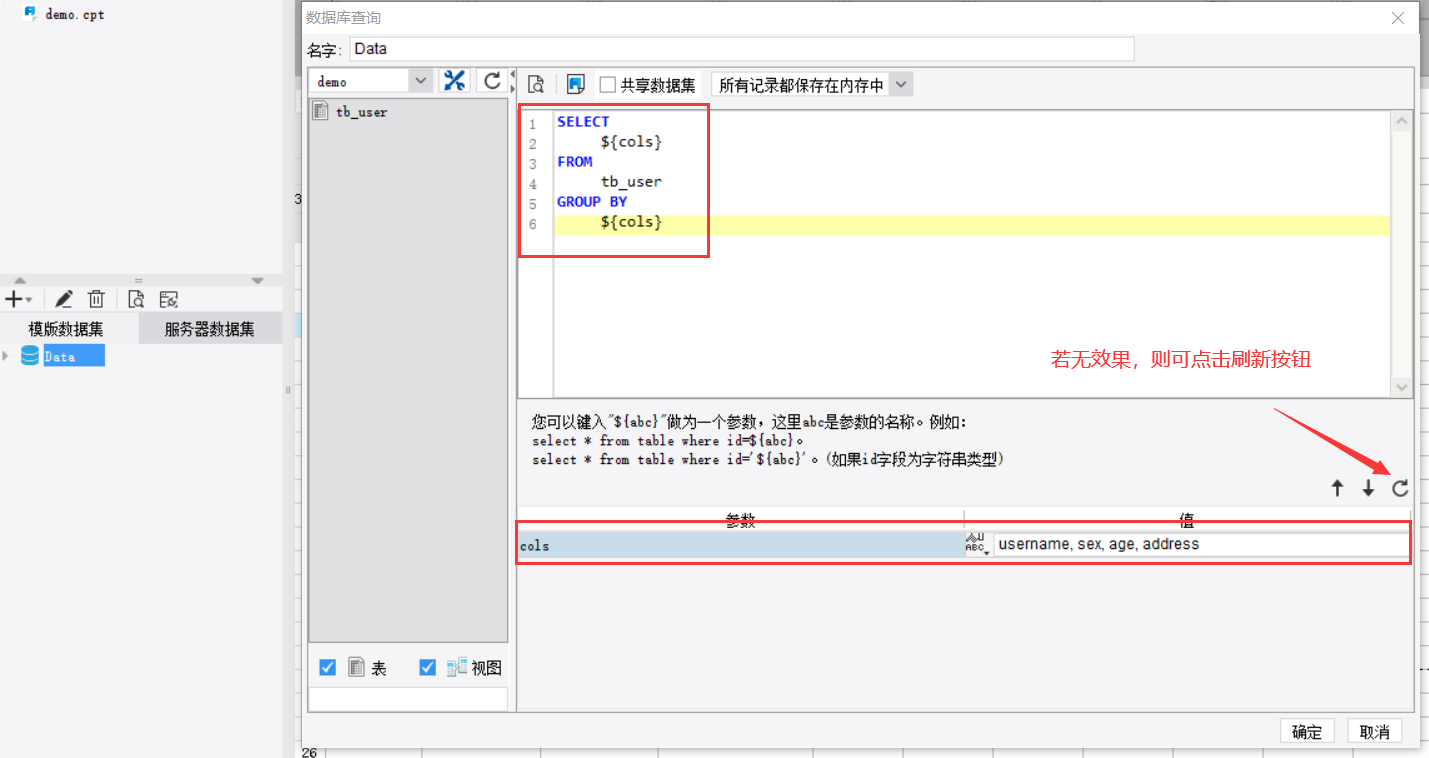Screen dimensions: 1429x758
Task: Delete dataset using trash icon
Action: [96, 299]
